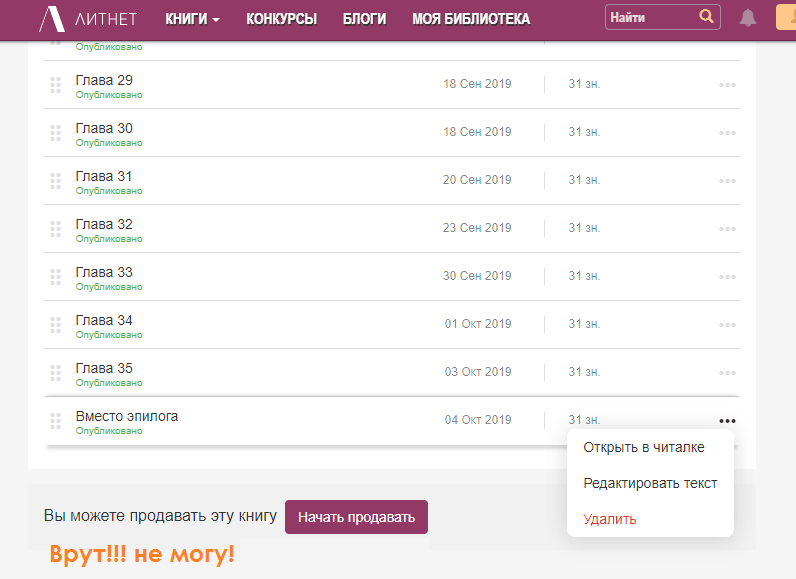This screenshot has width=796, height=579.
Task: Click the drag handle beside Глава 31
Action: [56, 182]
